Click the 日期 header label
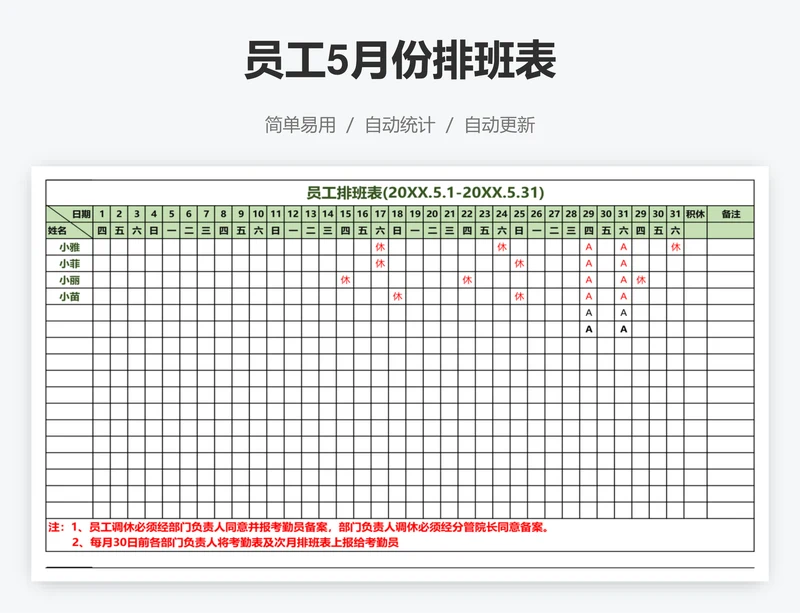Image resolution: width=800 pixels, height=613 pixels. coord(81,214)
